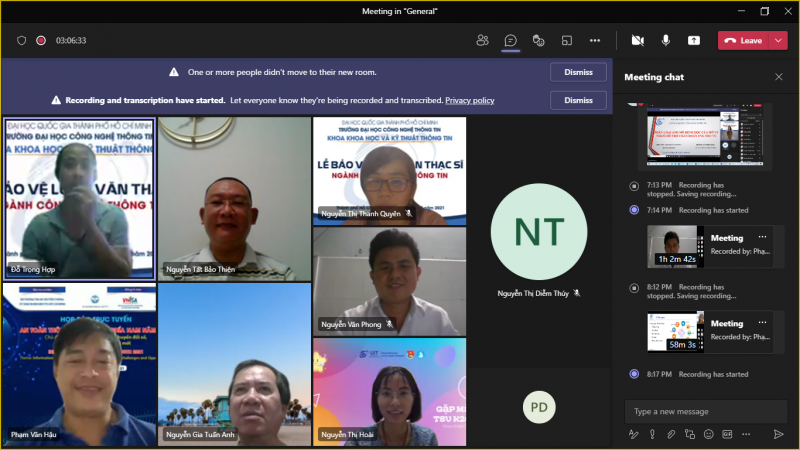Open the message format icon

pyautogui.click(x=633, y=434)
